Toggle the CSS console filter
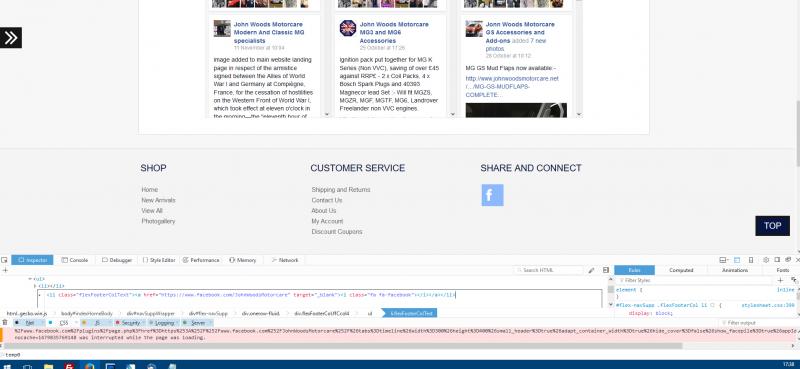 click(x=62, y=323)
